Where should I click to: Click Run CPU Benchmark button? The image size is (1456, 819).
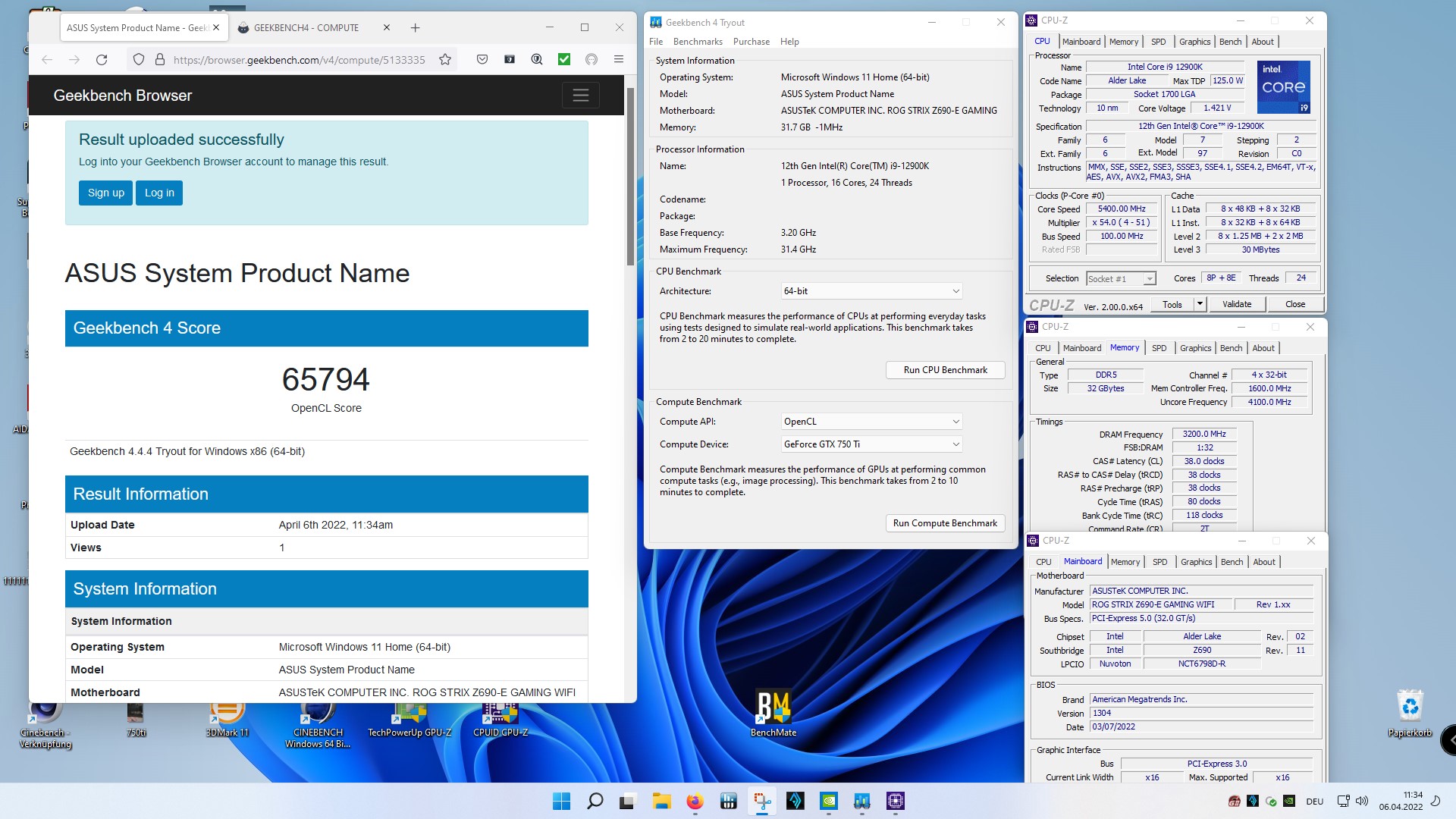(x=945, y=370)
